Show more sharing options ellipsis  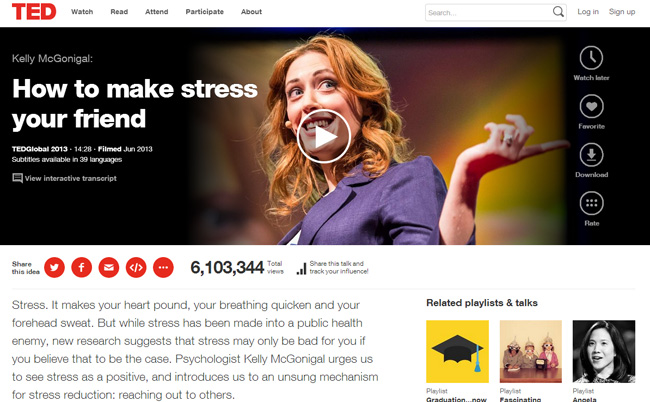pos(163,267)
